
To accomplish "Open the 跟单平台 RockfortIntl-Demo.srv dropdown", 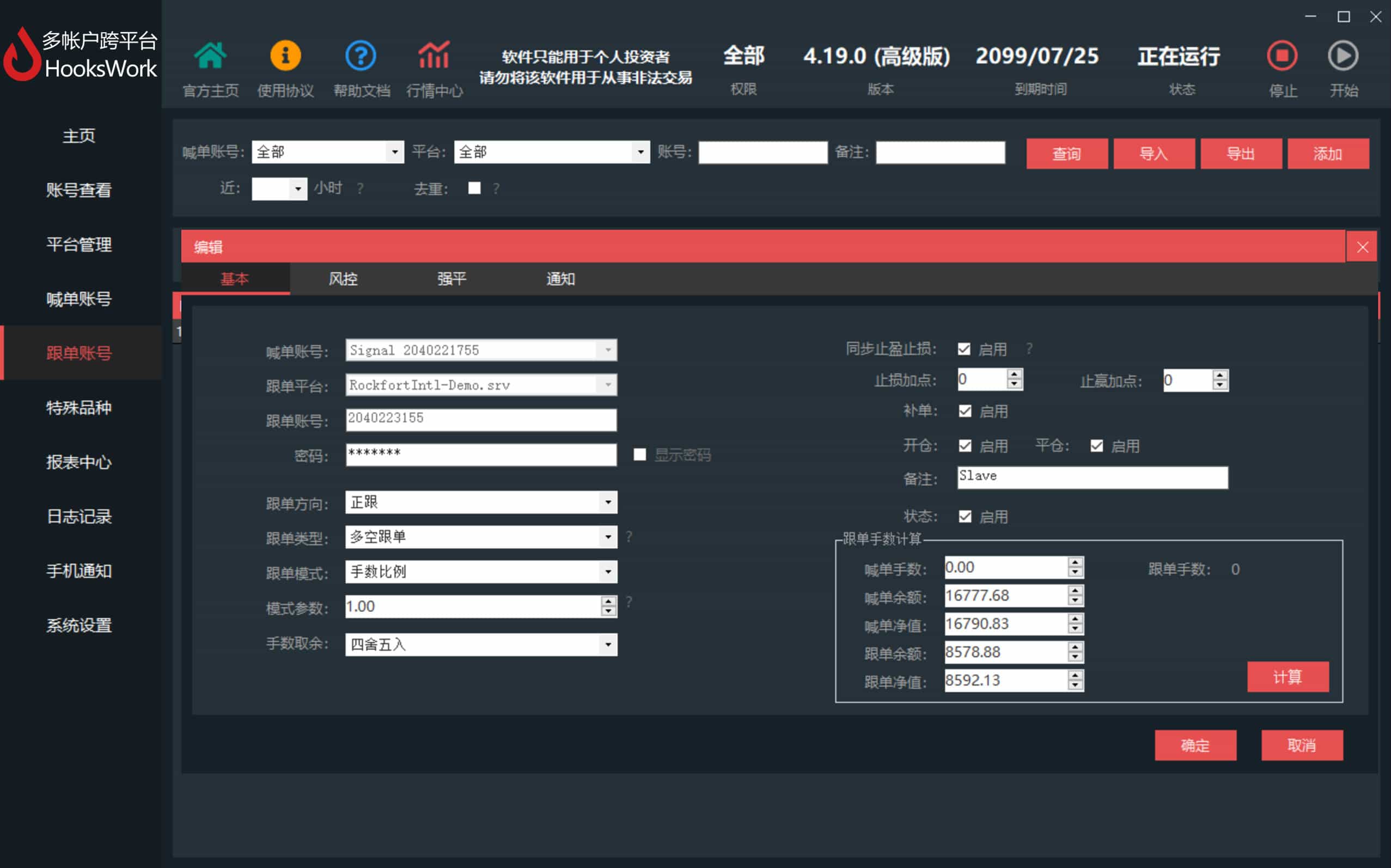I will (x=481, y=384).
